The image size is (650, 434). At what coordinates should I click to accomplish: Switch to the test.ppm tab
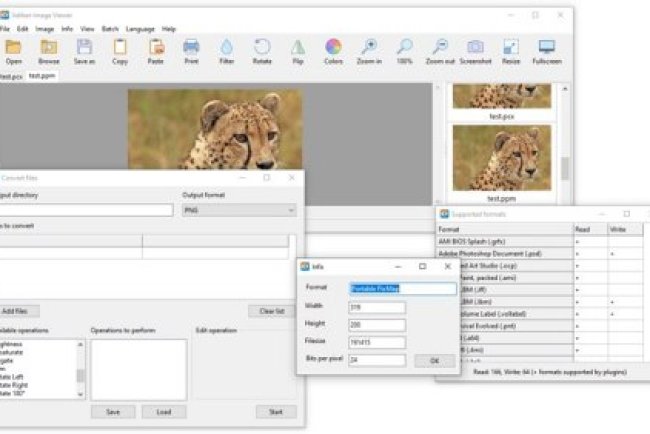pyautogui.click(x=42, y=75)
